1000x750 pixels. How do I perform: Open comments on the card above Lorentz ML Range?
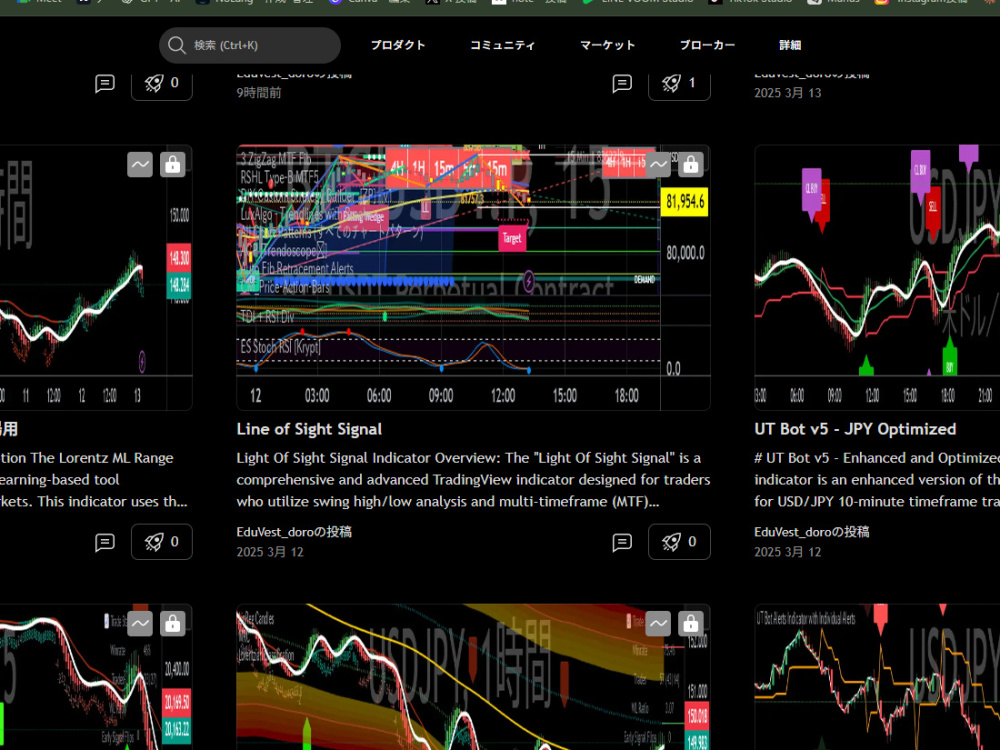click(x=105, y=84)
